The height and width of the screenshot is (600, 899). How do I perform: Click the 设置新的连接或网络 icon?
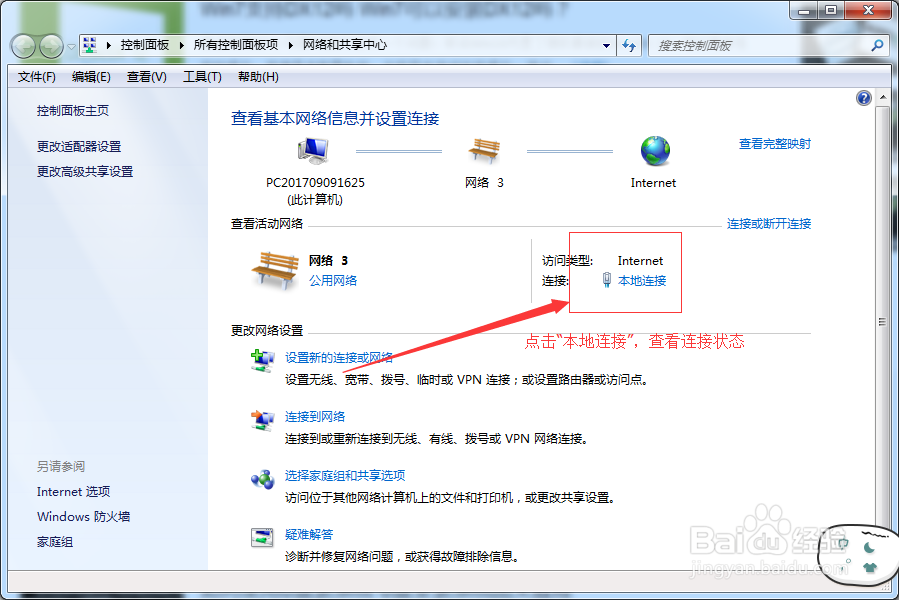(x=262, y=361)
